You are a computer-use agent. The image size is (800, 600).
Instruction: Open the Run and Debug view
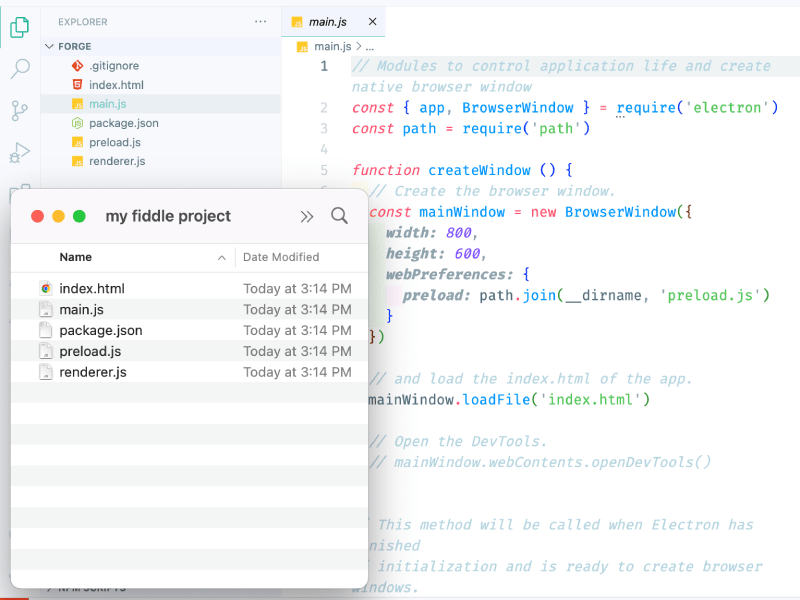pyautogui.click(x=20, y=152)
